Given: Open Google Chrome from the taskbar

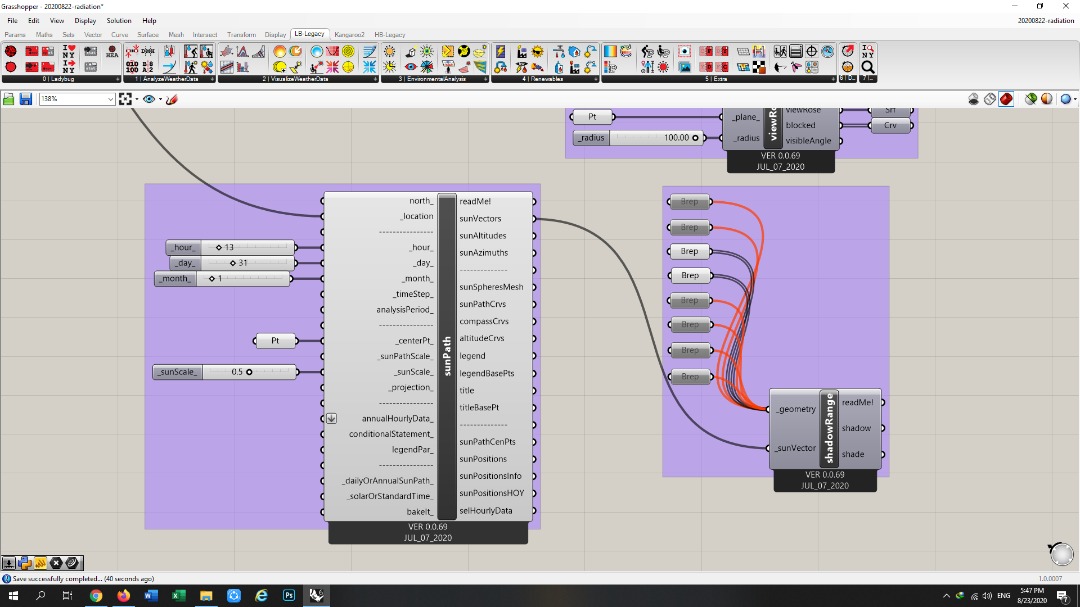Looking at the screenshot, I should click(96, 595).
